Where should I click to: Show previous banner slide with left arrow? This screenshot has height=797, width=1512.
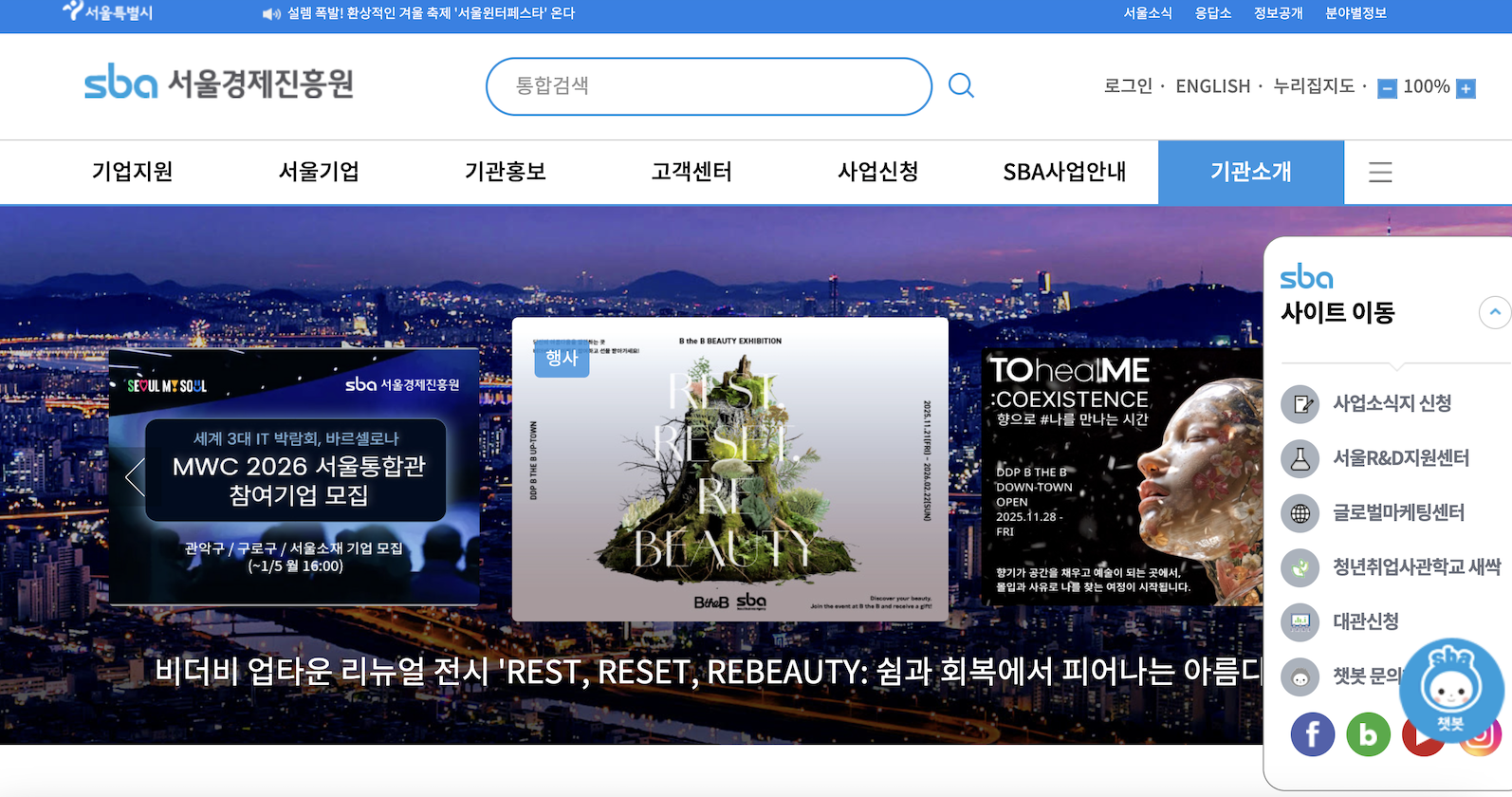point(135,476)
